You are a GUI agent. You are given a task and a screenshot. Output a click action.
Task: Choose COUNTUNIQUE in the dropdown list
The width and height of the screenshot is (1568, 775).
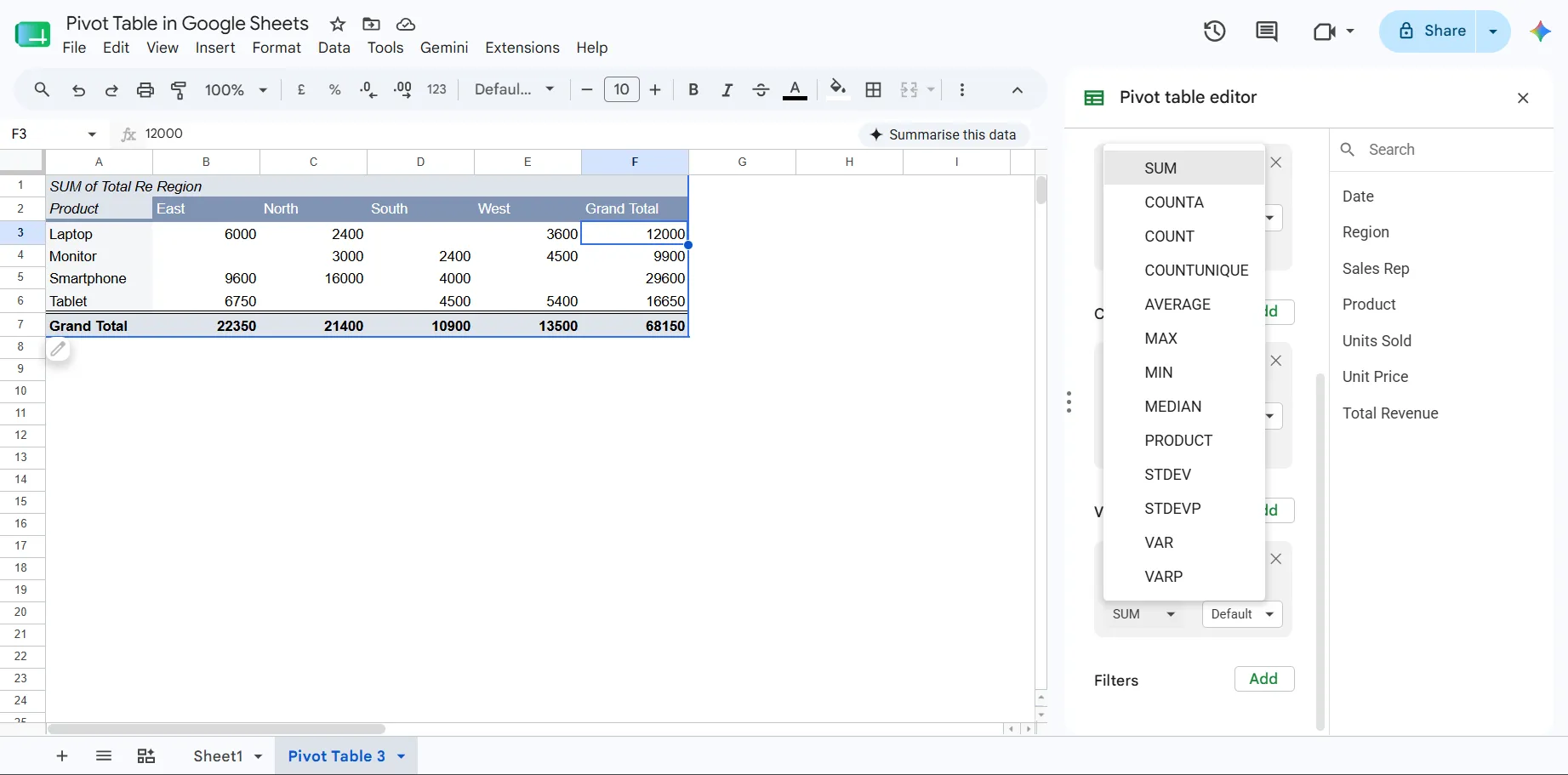point(1184,271)
